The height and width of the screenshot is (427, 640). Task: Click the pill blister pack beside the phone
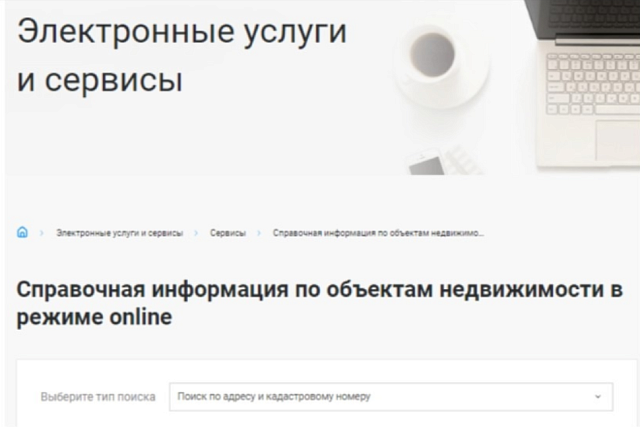tap(461, 157)
